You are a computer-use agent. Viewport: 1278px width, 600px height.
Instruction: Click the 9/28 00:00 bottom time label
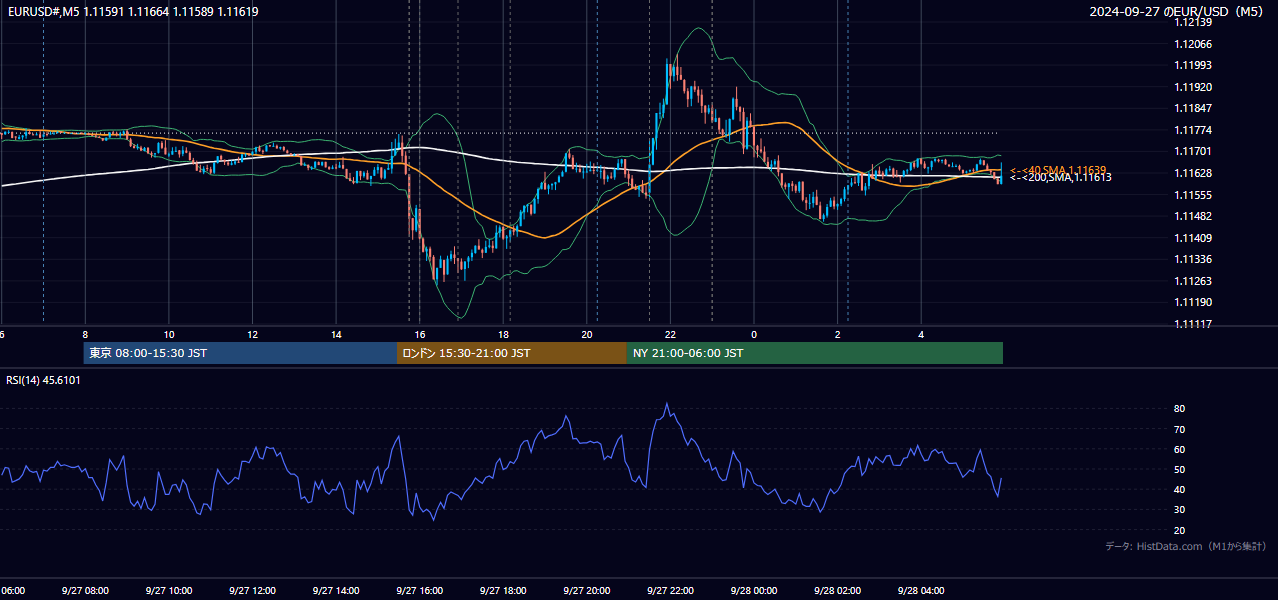coord(754,591)
